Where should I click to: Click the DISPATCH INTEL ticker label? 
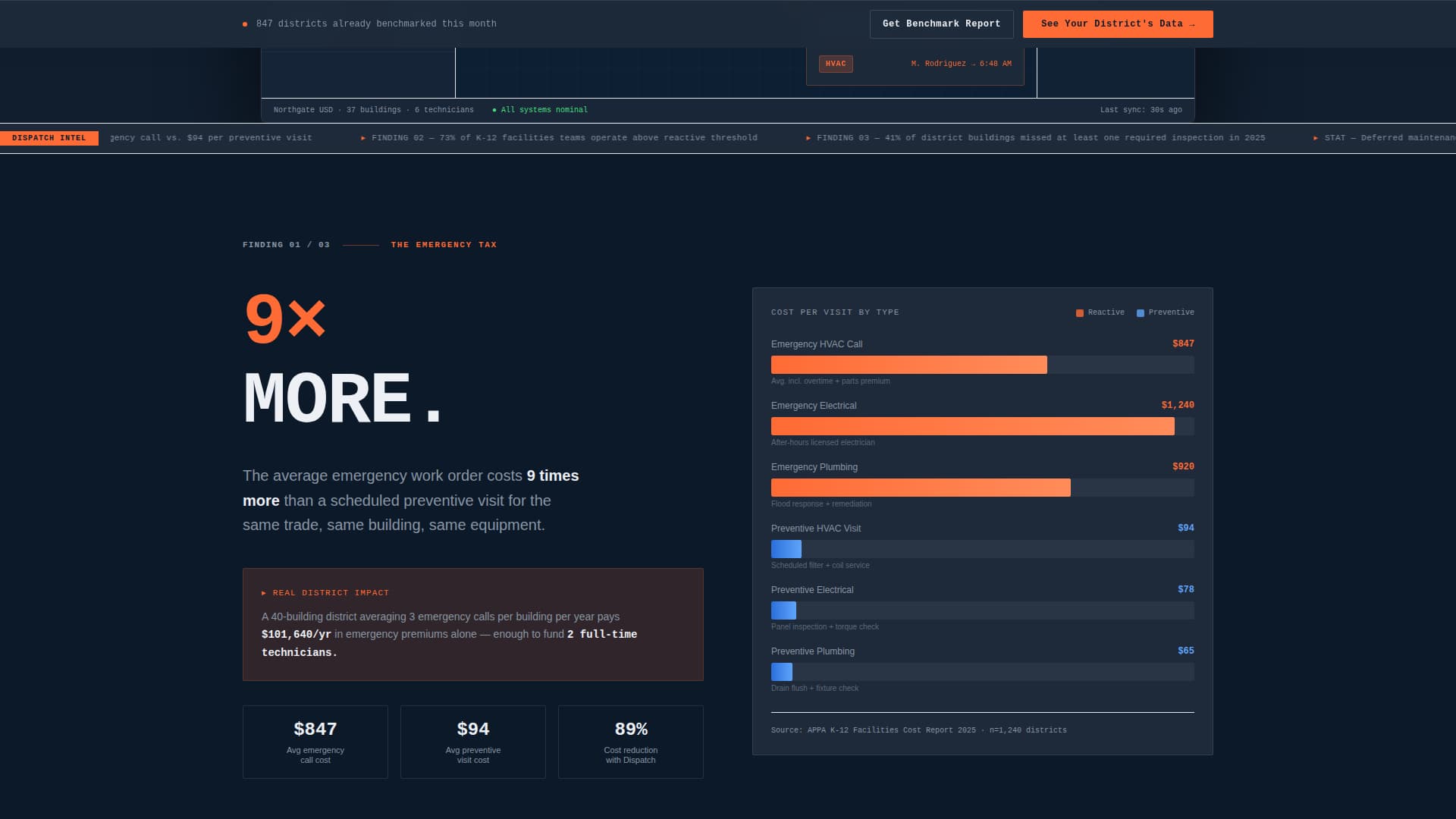tap(49, 138)
